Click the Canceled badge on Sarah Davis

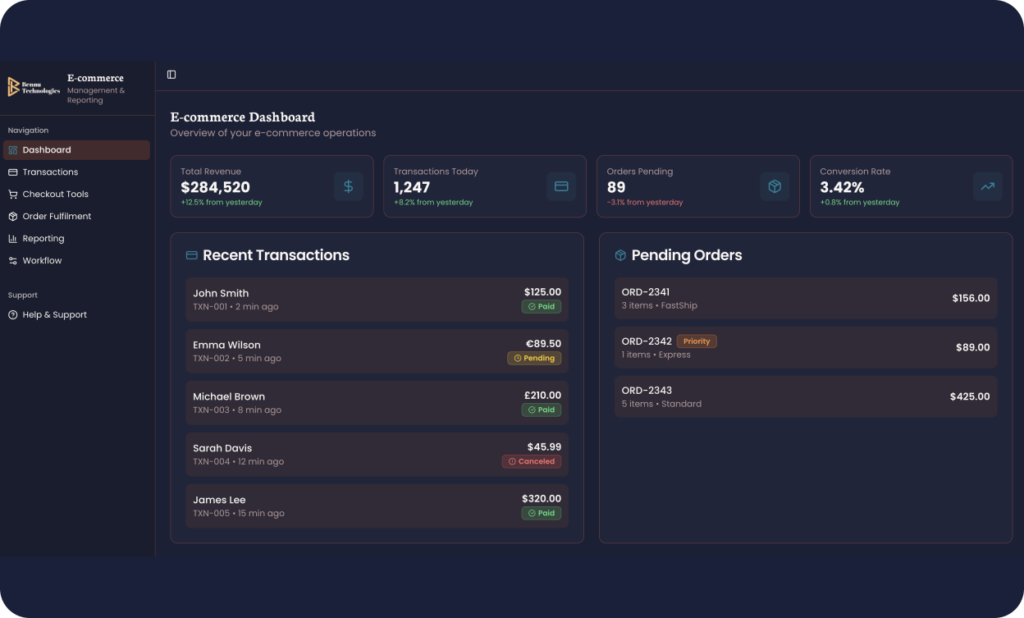point(532,461)
